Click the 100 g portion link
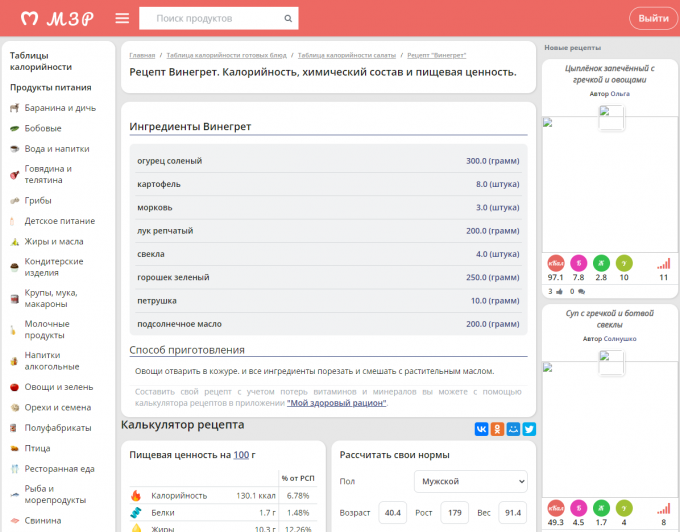Viewport: 680px width, 532px height. (240, 455)
